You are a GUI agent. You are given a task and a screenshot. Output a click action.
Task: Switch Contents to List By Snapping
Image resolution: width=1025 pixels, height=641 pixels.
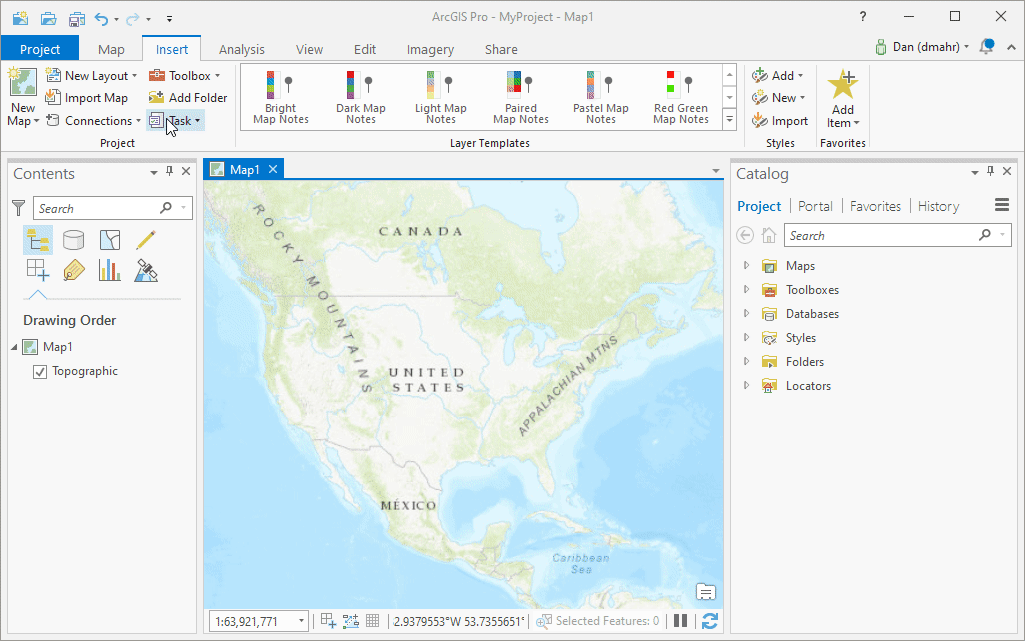coord(38,270)
